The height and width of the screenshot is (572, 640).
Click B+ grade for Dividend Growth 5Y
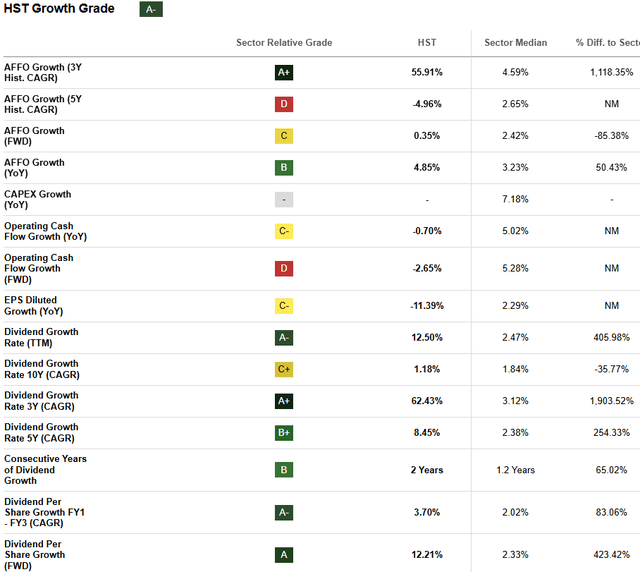point(284,433)
